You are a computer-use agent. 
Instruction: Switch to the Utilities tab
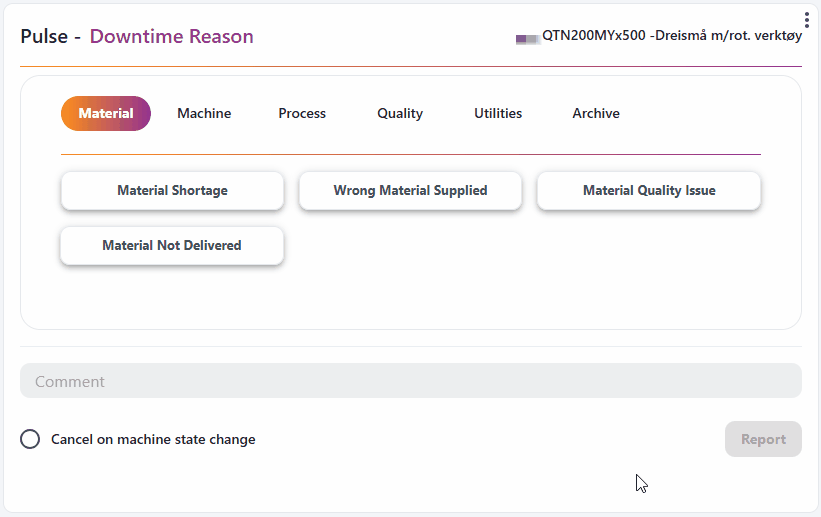click(x=498, y=114)
